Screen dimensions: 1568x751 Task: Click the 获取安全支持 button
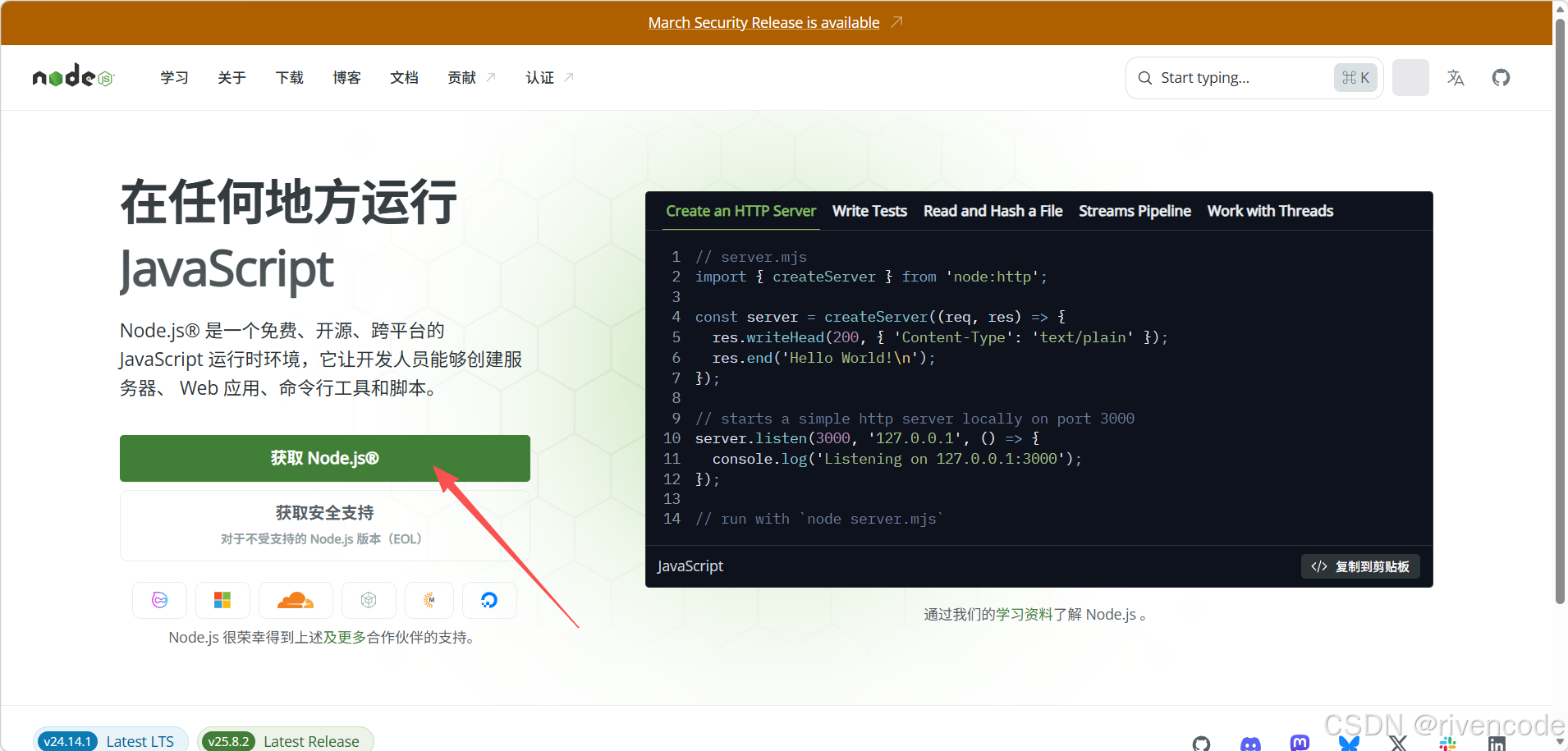(325, 525)
